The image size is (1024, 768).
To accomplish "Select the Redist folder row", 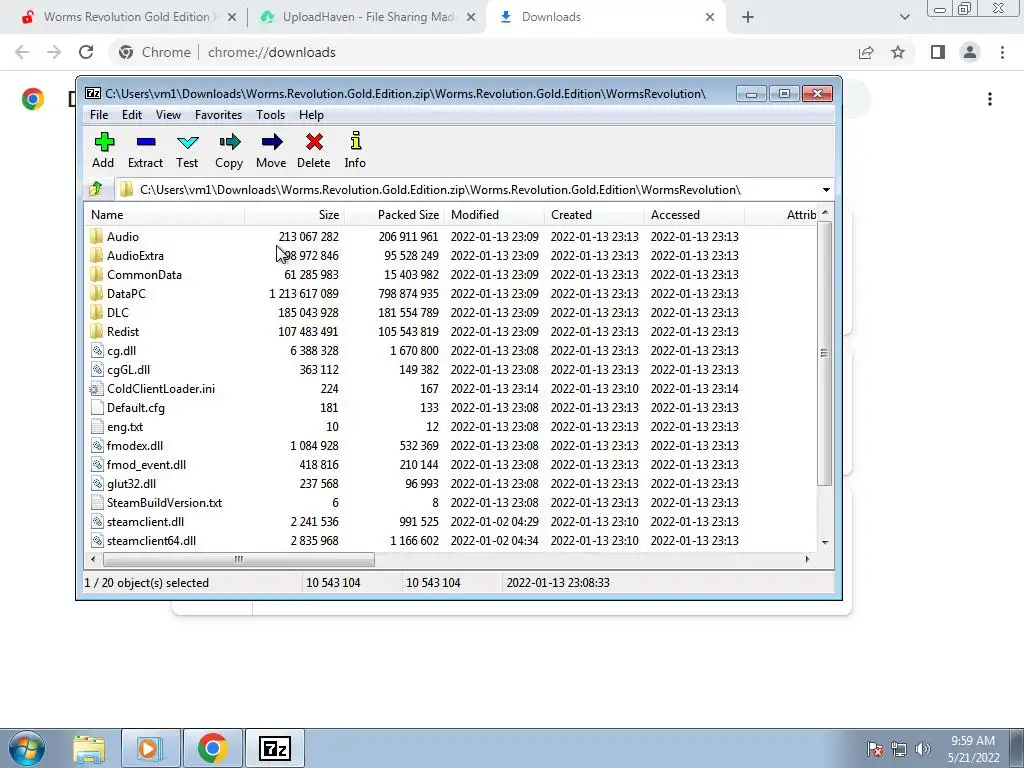I will 452,332.
